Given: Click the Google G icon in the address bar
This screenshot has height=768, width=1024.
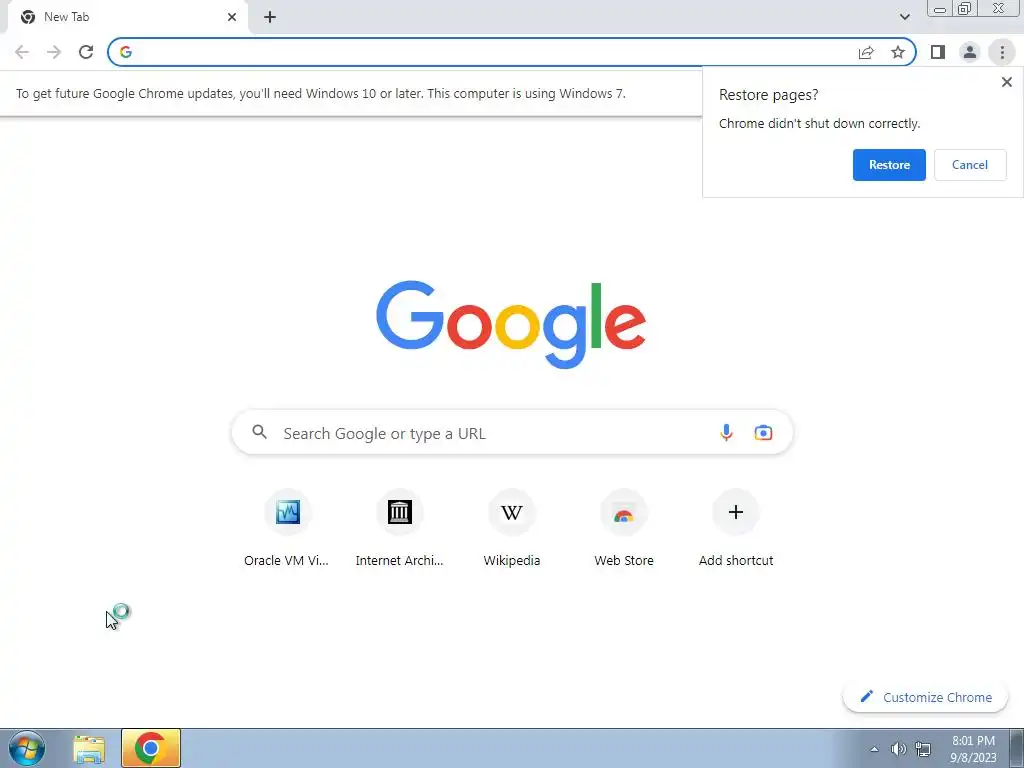Looking at the screenshot, I should tap(126, 52).
